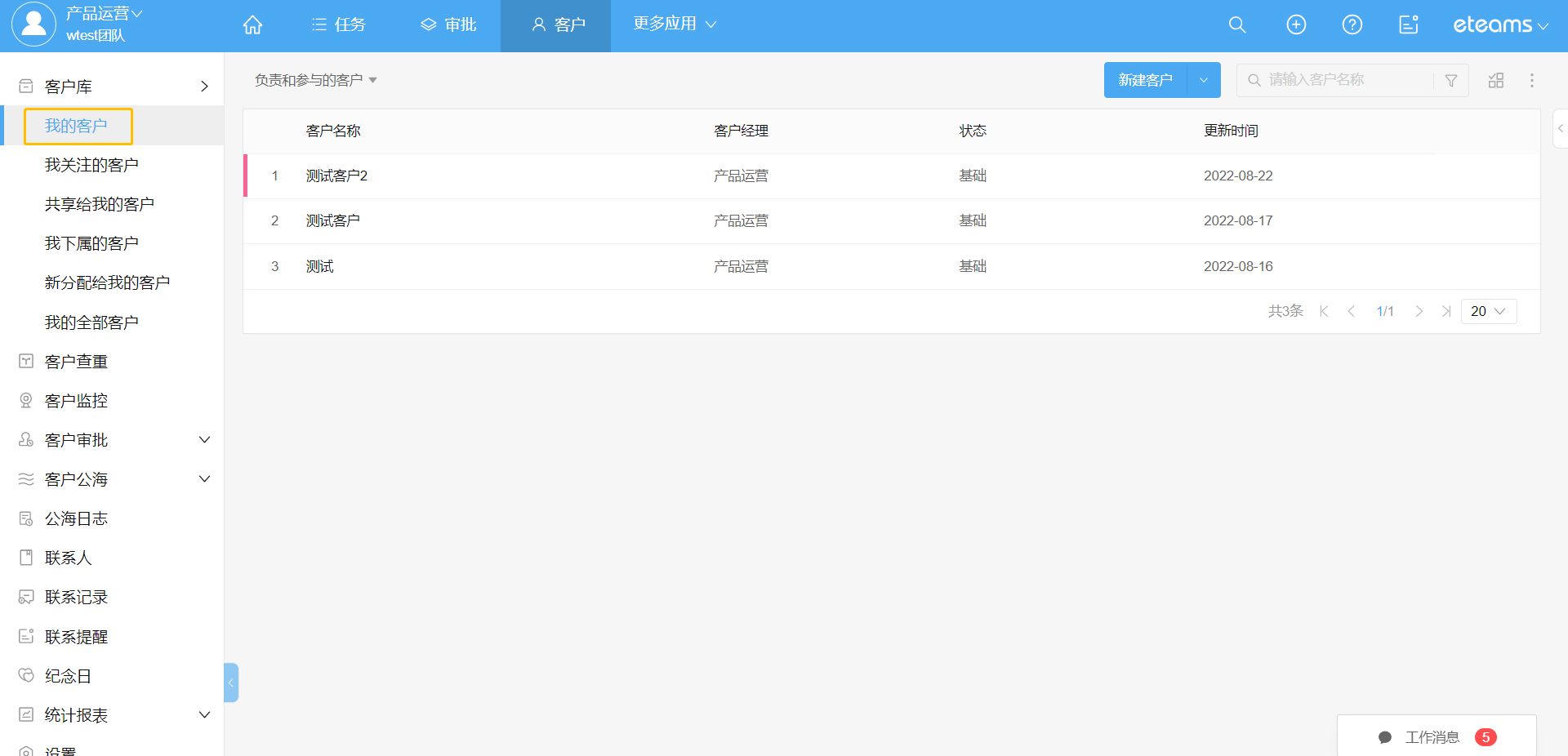1568x756 pixels.
Task: Click the home icon in top navigation
Action: tap(252, 25)
